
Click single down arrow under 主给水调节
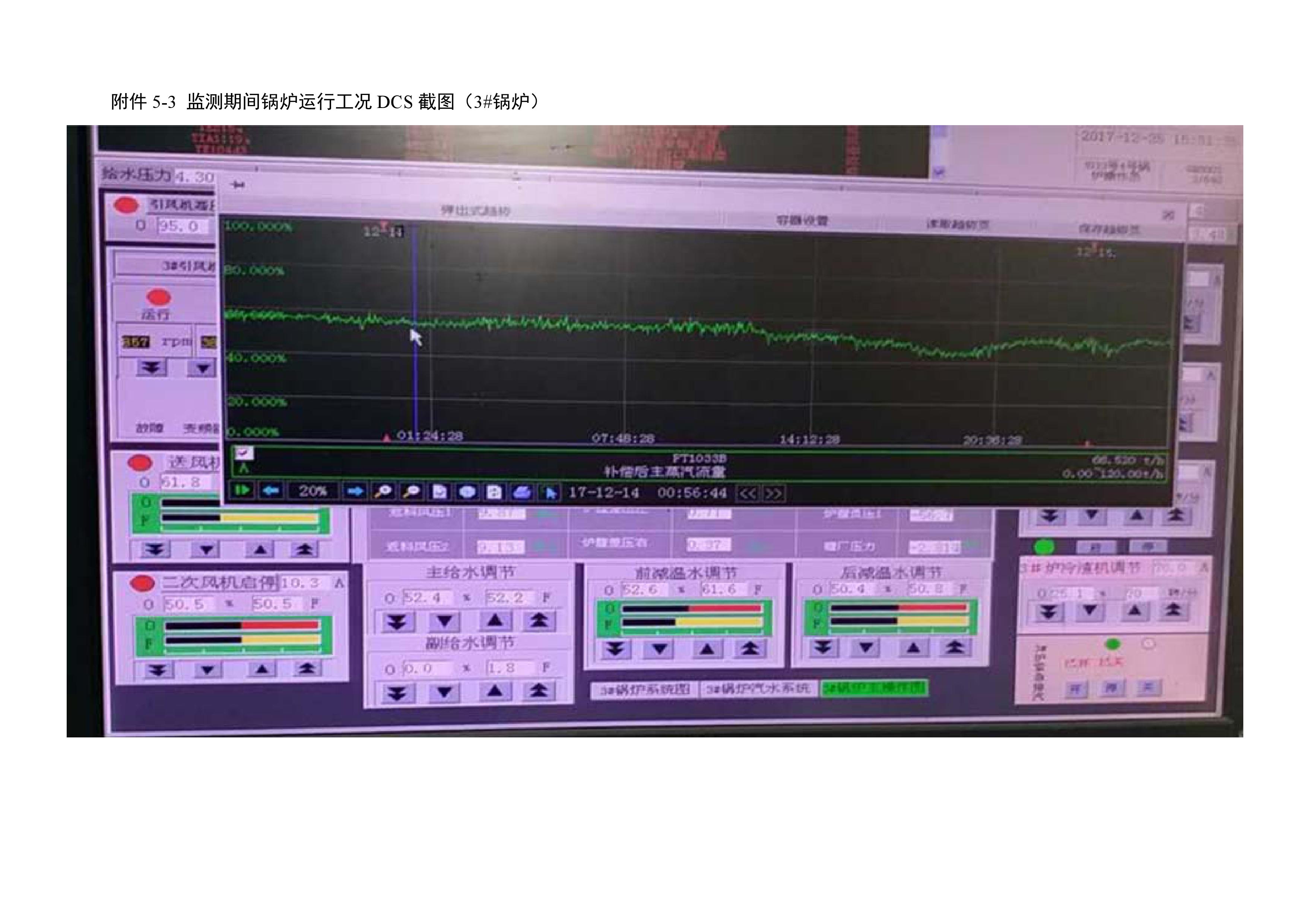click(444, 621)
